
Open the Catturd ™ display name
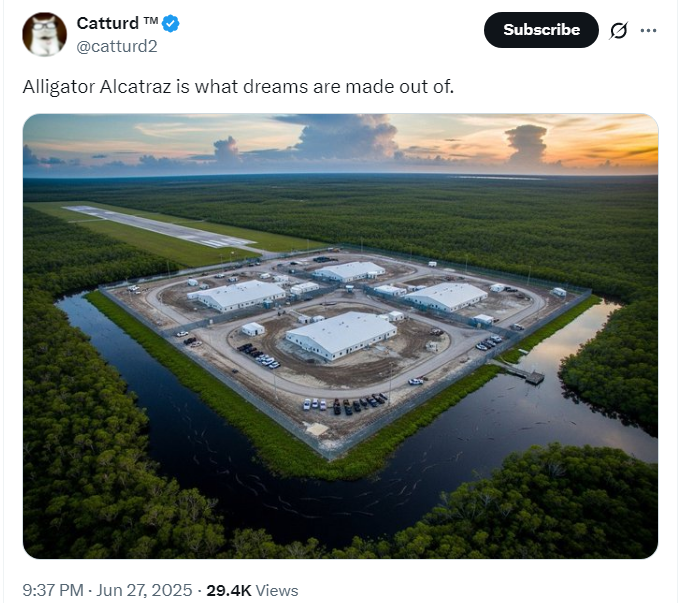(117, 23)
